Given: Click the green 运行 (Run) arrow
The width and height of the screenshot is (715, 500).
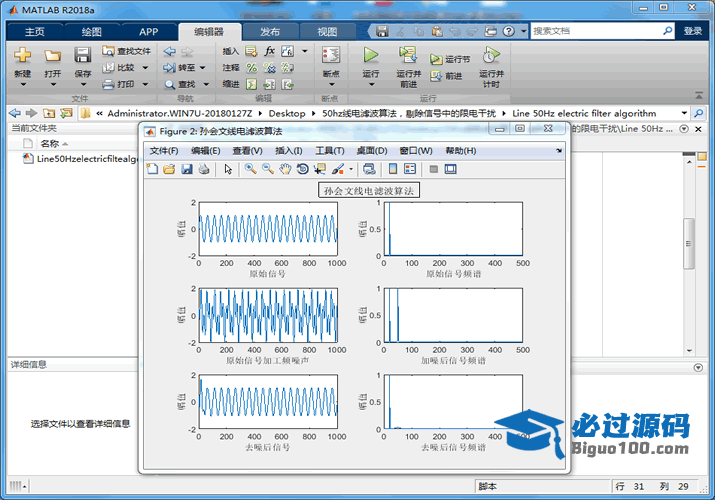Looking at the screenshot, I should 371,55.
